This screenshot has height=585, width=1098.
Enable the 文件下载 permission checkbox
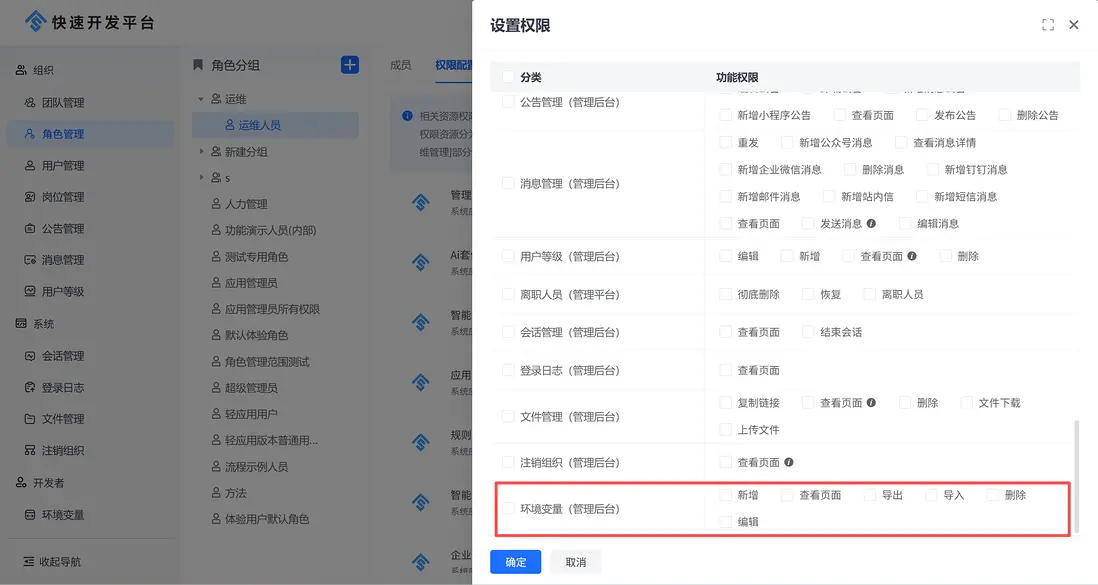966,403
